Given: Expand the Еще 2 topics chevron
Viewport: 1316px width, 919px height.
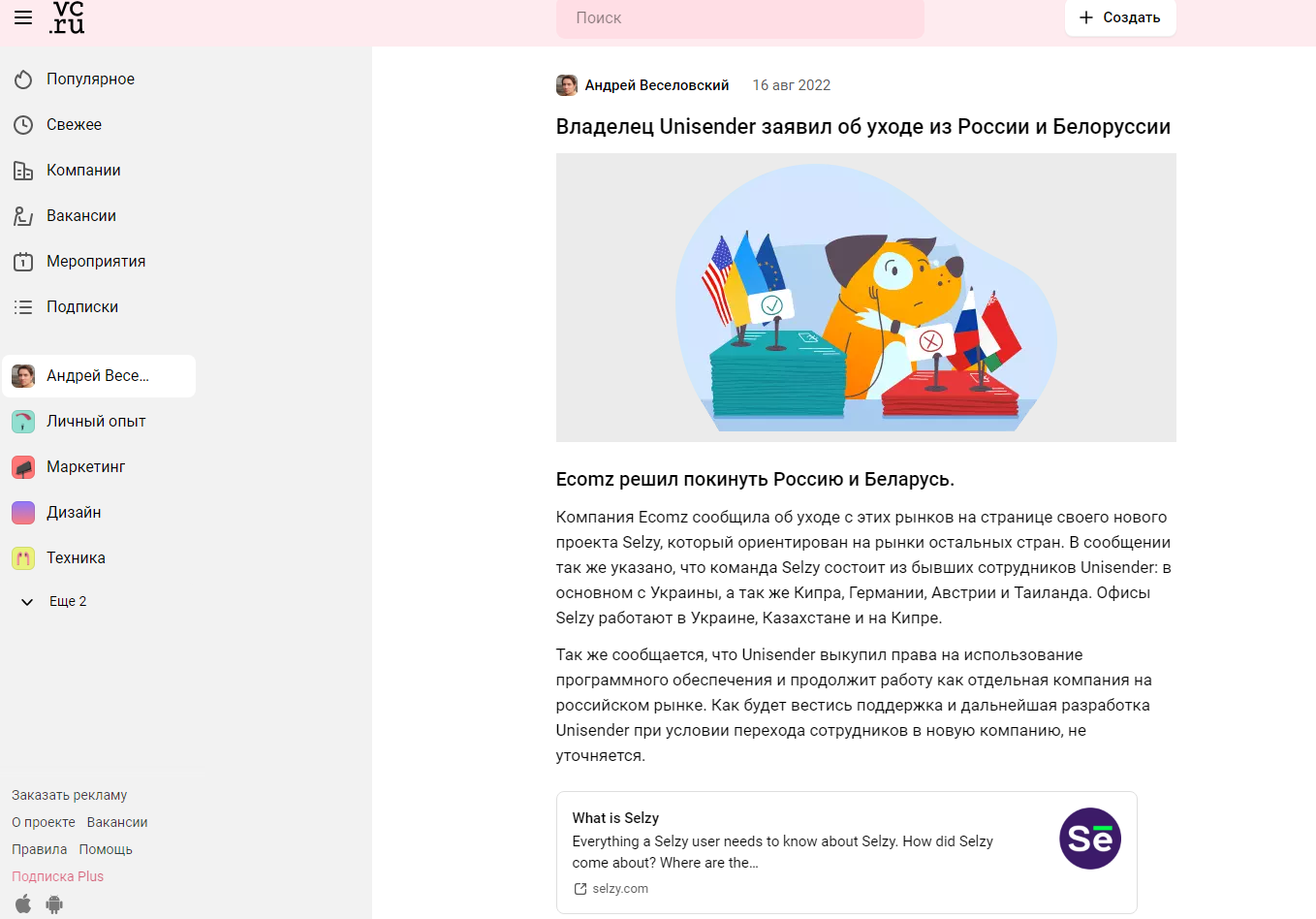Looking at the screenshot, I should pyautogui.click(x=27, y=602).
